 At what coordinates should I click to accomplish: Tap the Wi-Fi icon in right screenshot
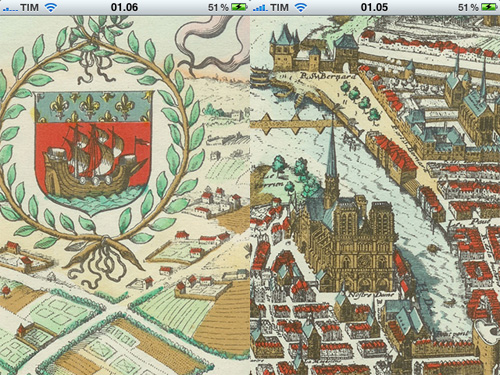pos(300,7)
